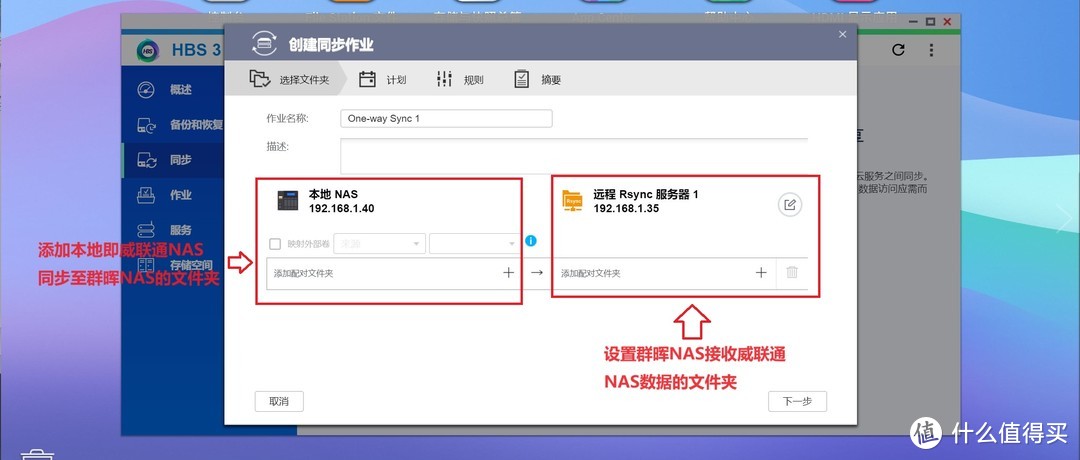Click the 服务 sidebar icon

tap(146, 230)
